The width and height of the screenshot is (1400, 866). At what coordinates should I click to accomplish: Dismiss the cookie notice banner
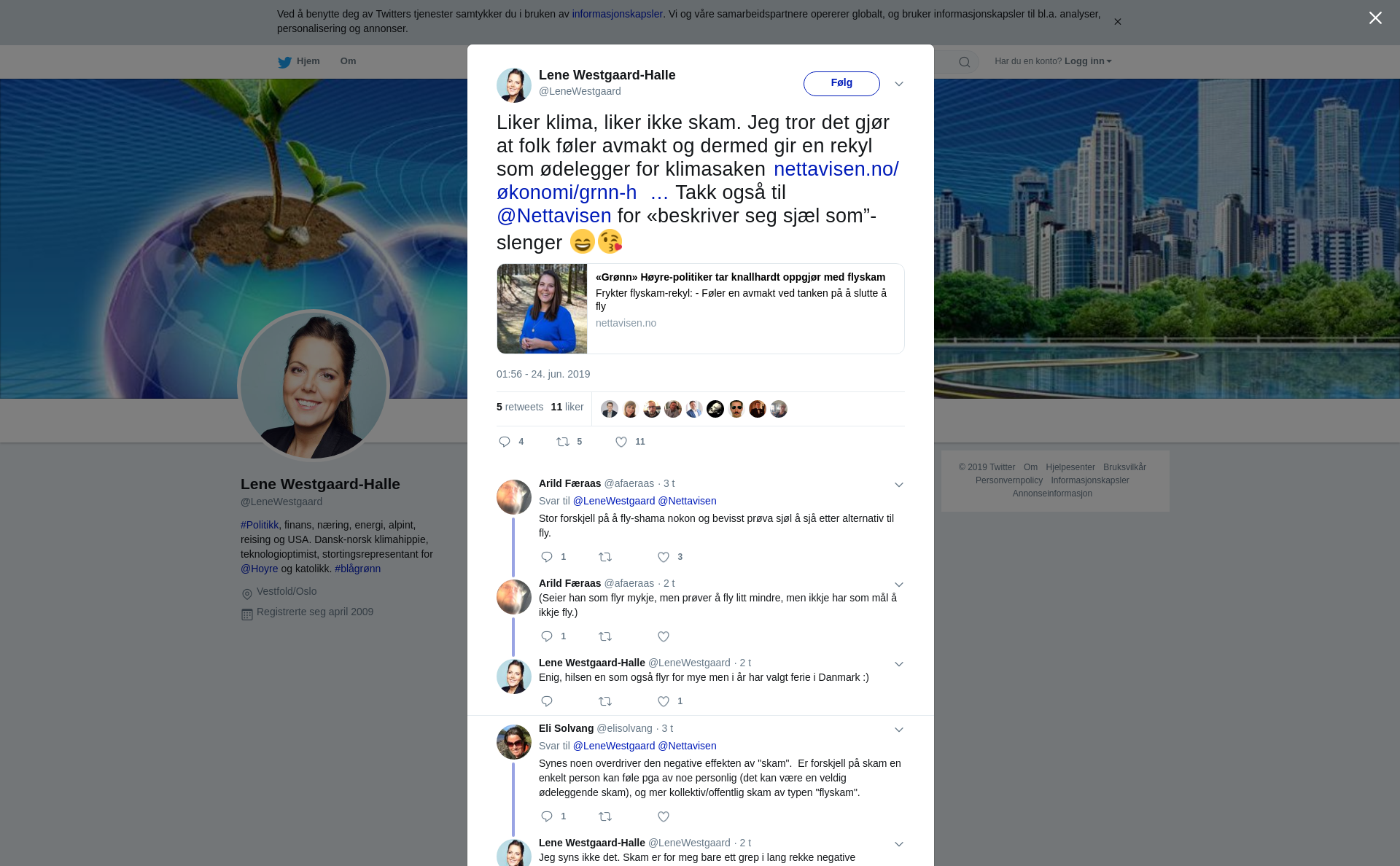coord(1117,22)
